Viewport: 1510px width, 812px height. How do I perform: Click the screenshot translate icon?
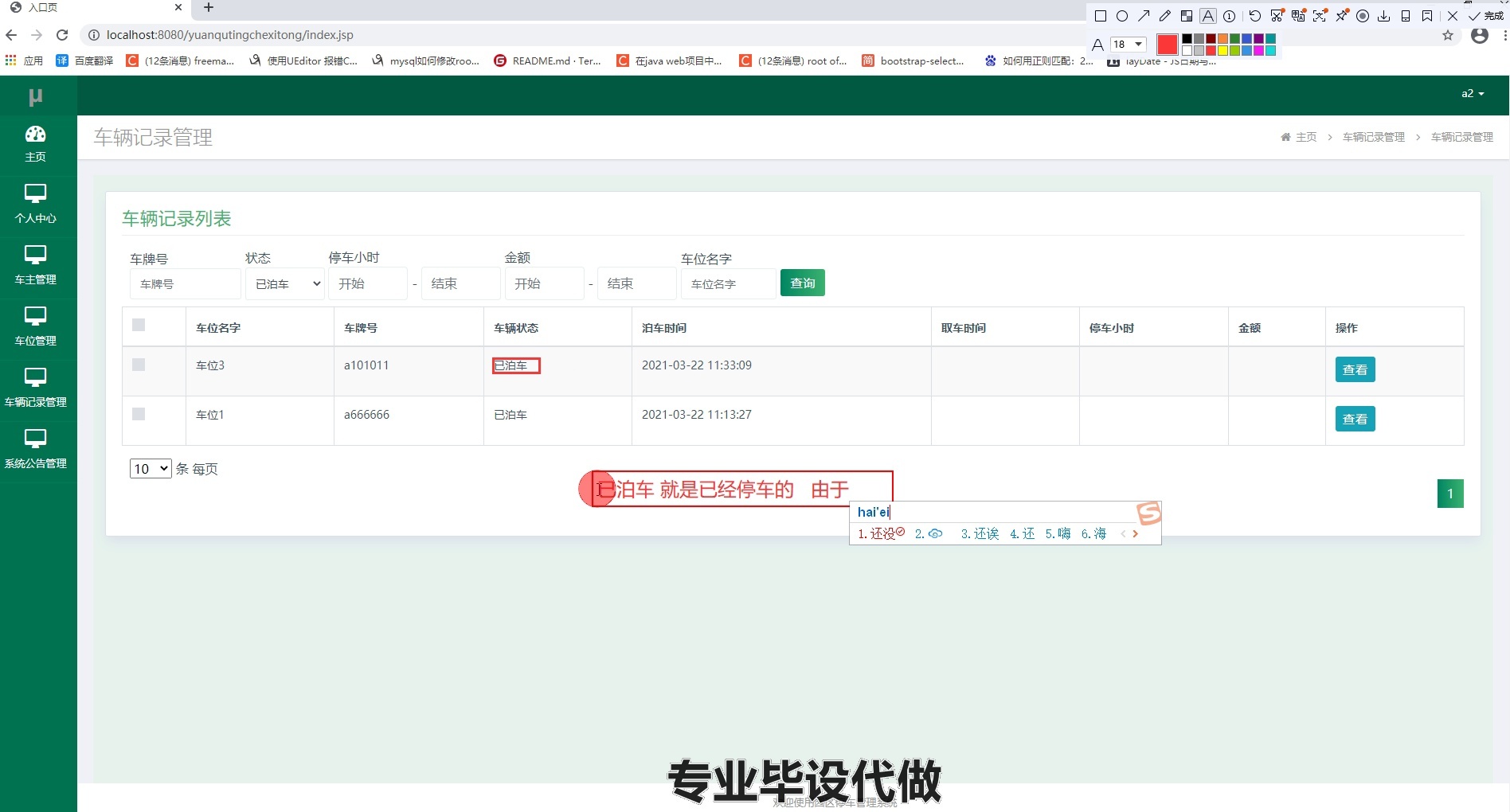pos(1299,16)
